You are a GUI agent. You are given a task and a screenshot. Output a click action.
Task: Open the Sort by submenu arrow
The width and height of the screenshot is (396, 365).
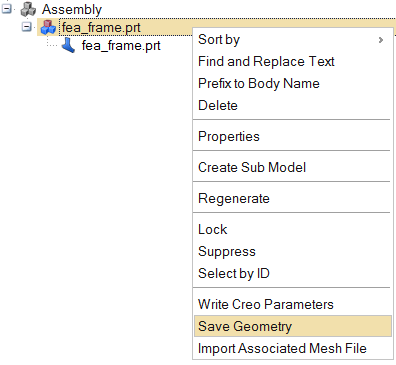click(x=381, y=40)
